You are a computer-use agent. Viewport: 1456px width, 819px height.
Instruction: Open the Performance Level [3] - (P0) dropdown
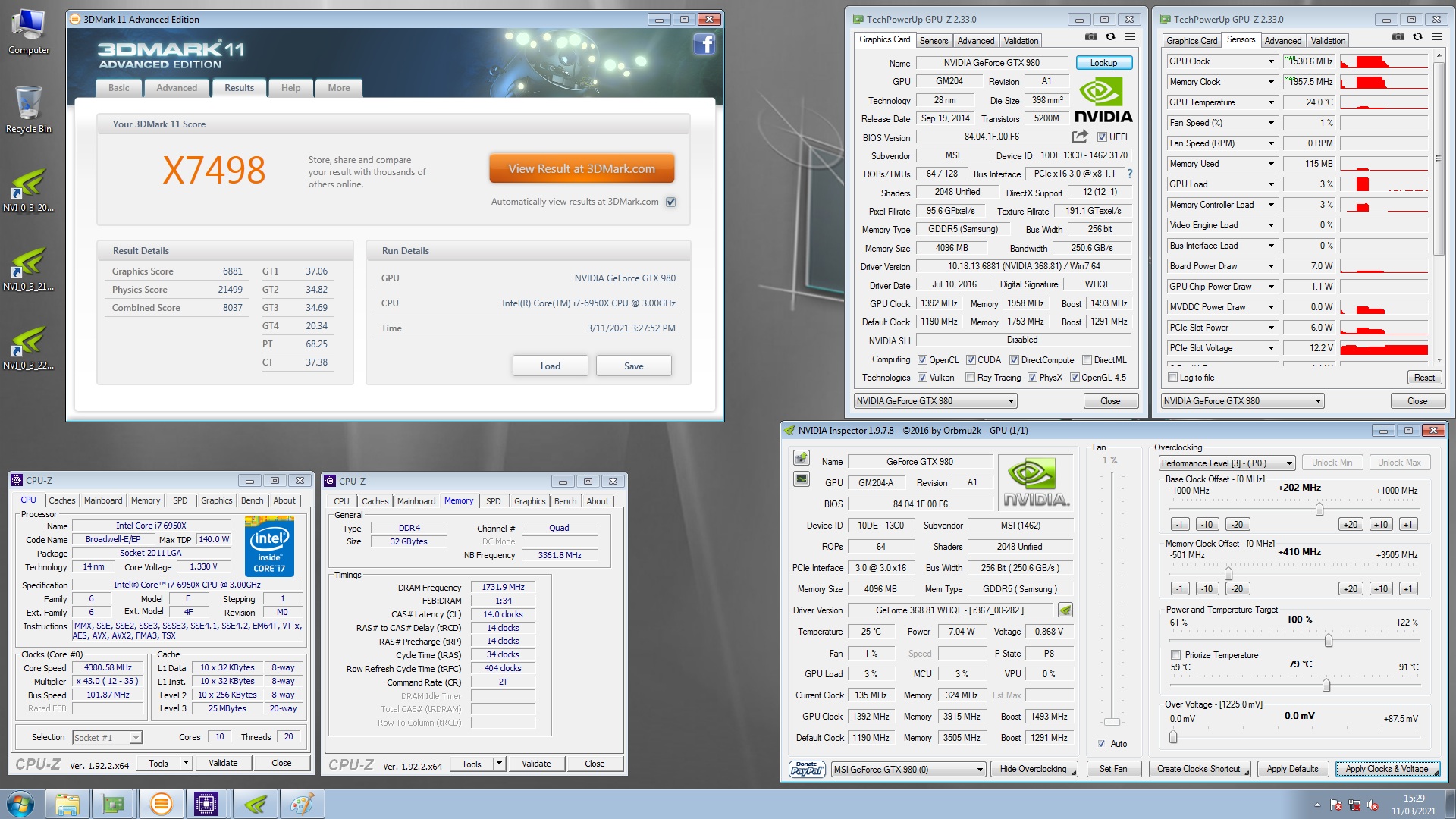point(1226,463)
